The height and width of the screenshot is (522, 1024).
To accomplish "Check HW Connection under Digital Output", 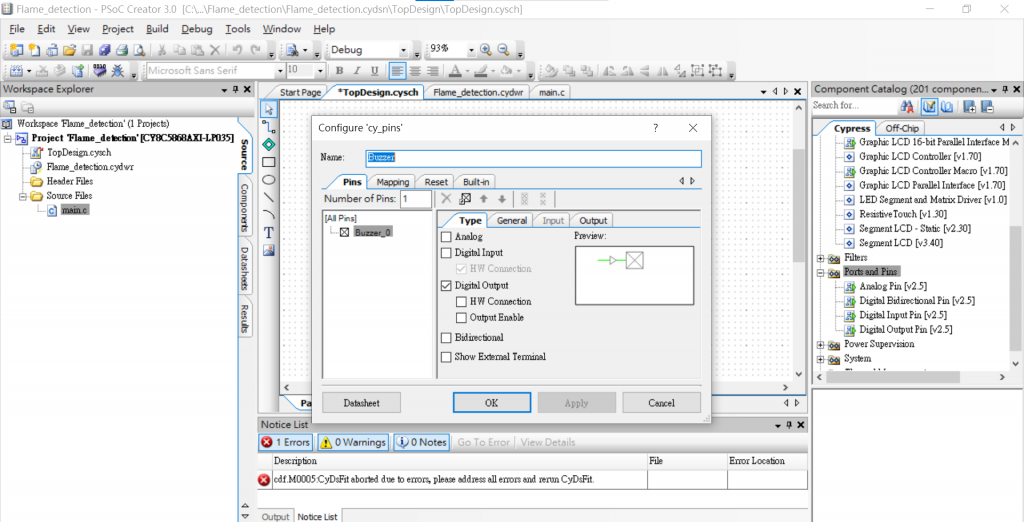I will coord(462,302).
